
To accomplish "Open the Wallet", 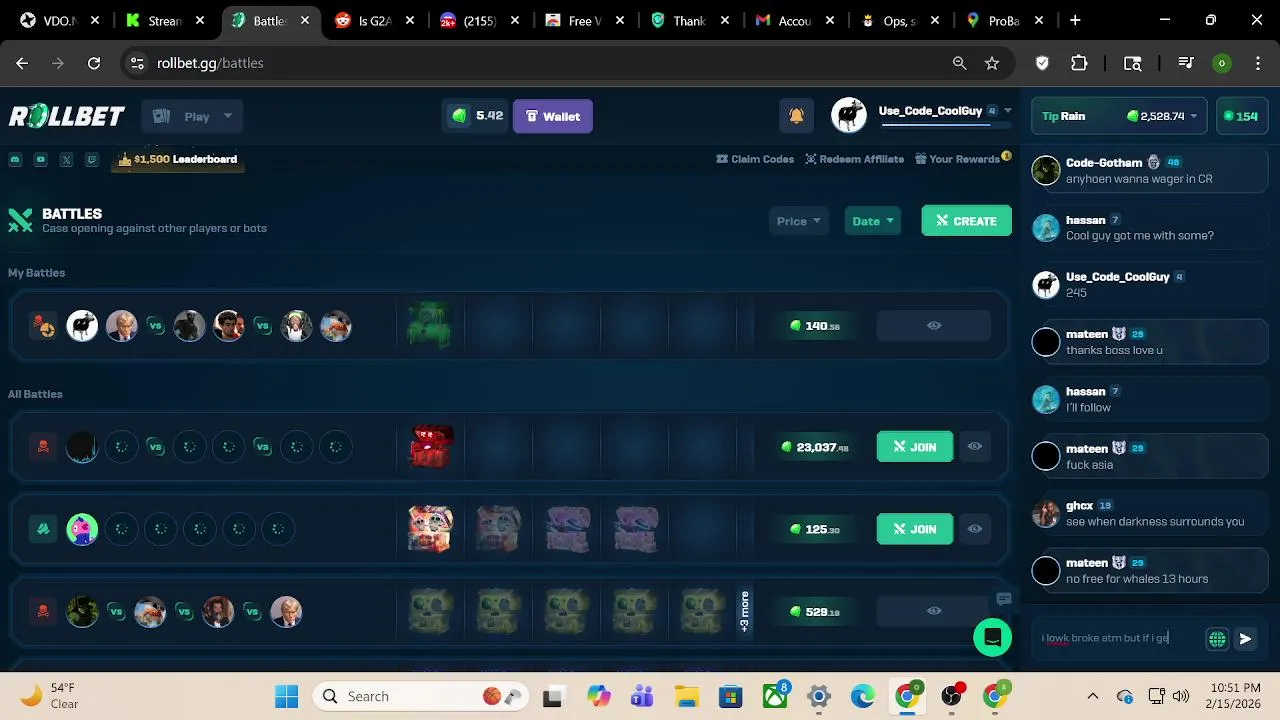I will (553, 116).
